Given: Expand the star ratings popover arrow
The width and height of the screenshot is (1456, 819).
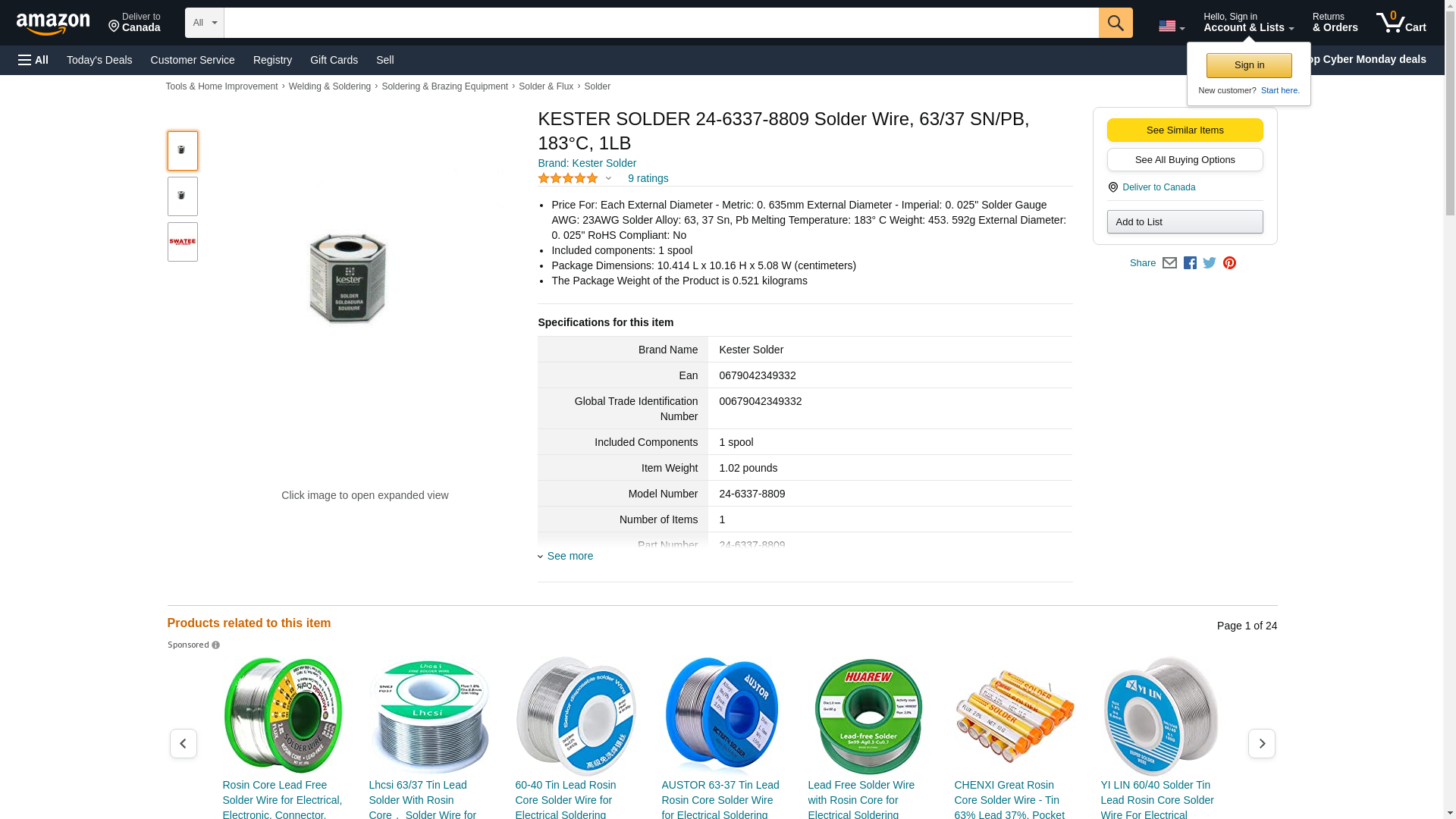Looking at the screenshot, I should 608,179.
